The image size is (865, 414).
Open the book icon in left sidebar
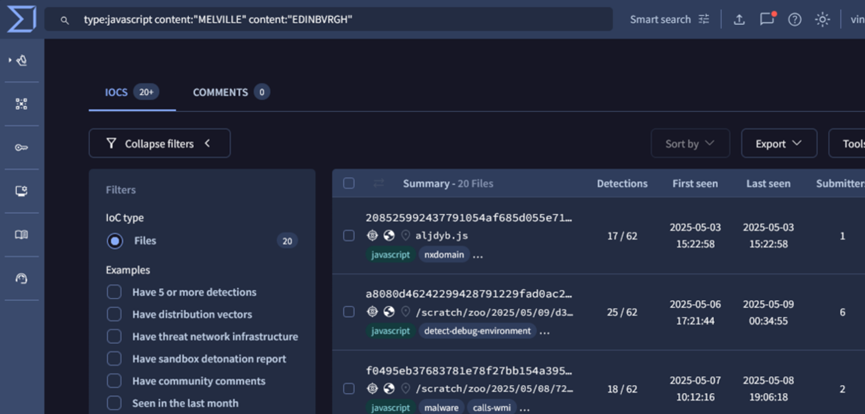pos(21,235)
